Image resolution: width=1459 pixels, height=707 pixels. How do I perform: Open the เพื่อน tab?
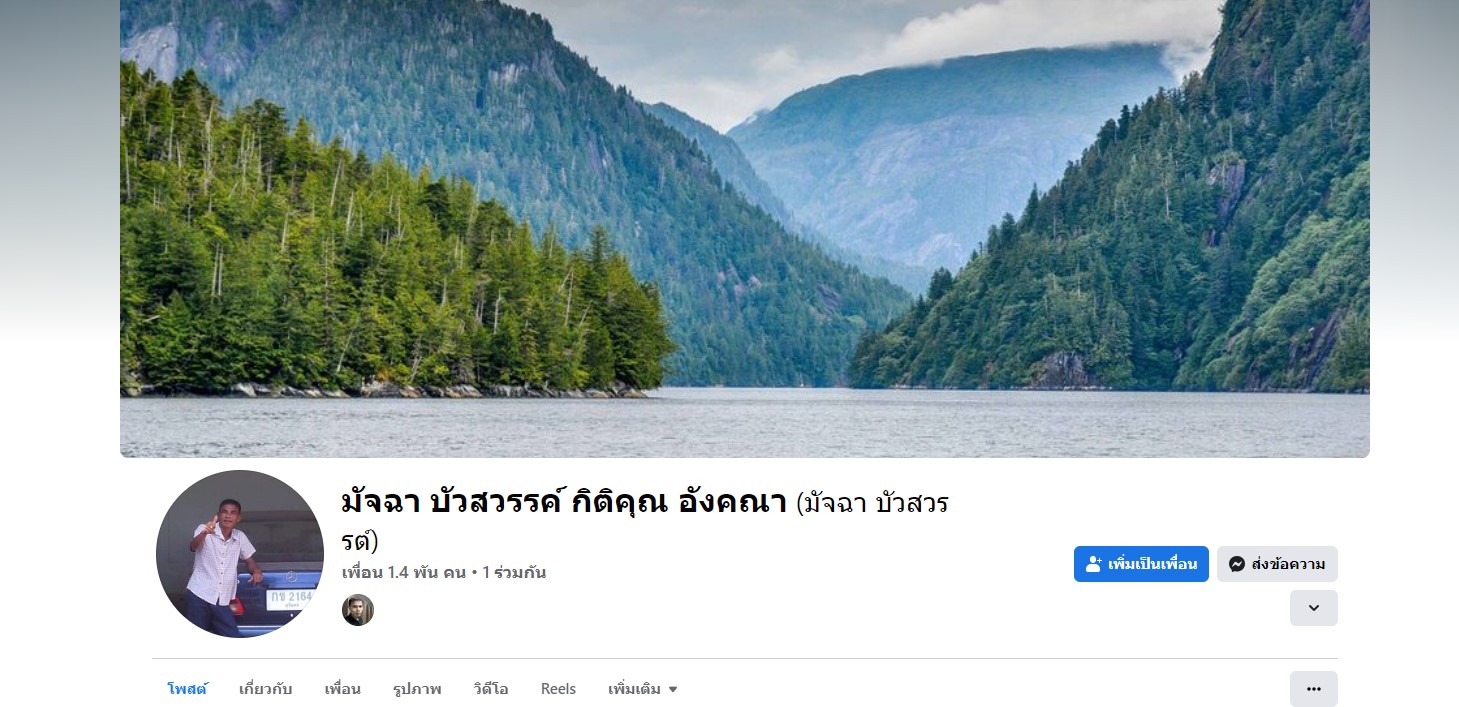pos(342,689)
